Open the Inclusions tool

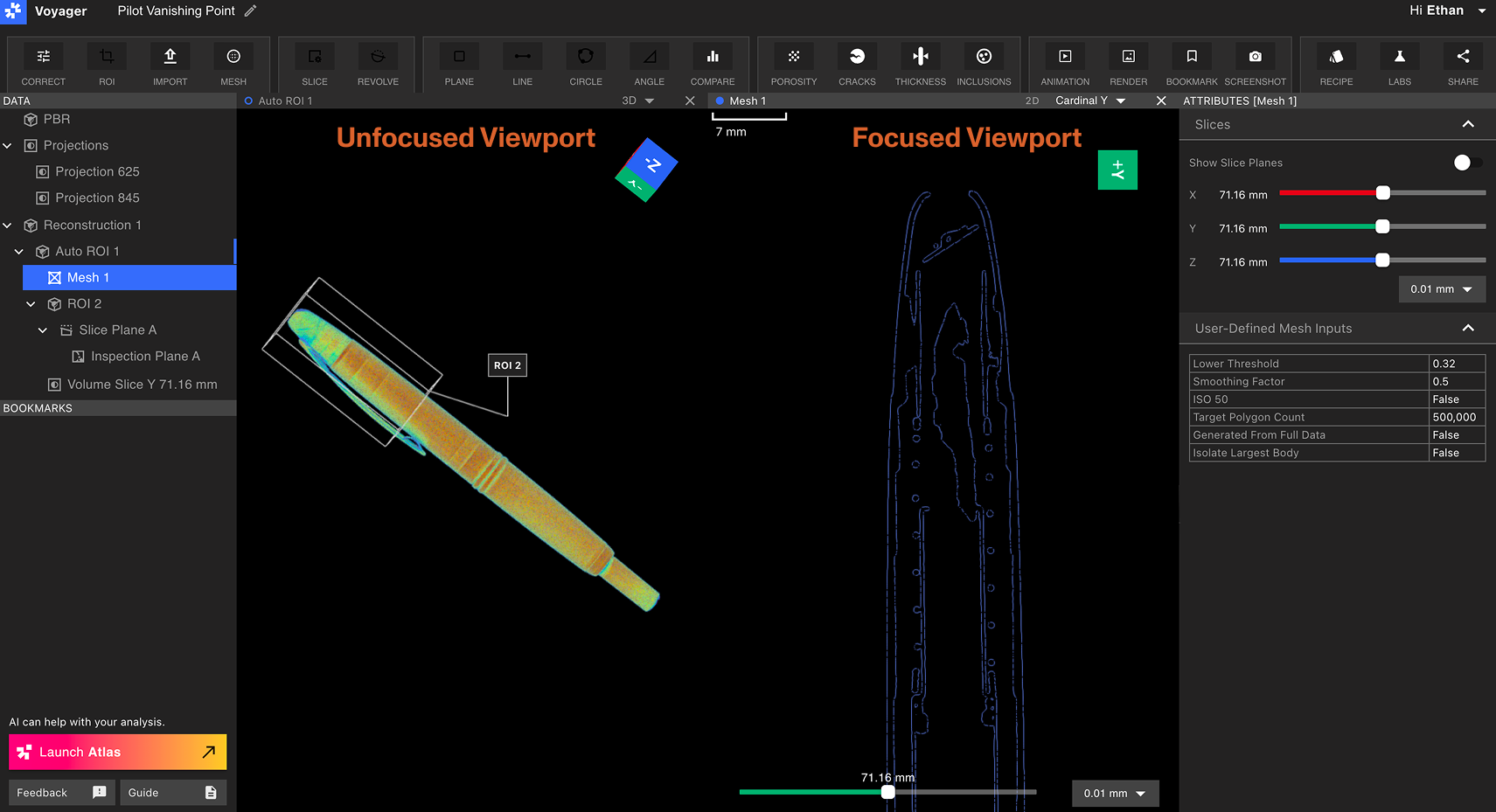984,63
